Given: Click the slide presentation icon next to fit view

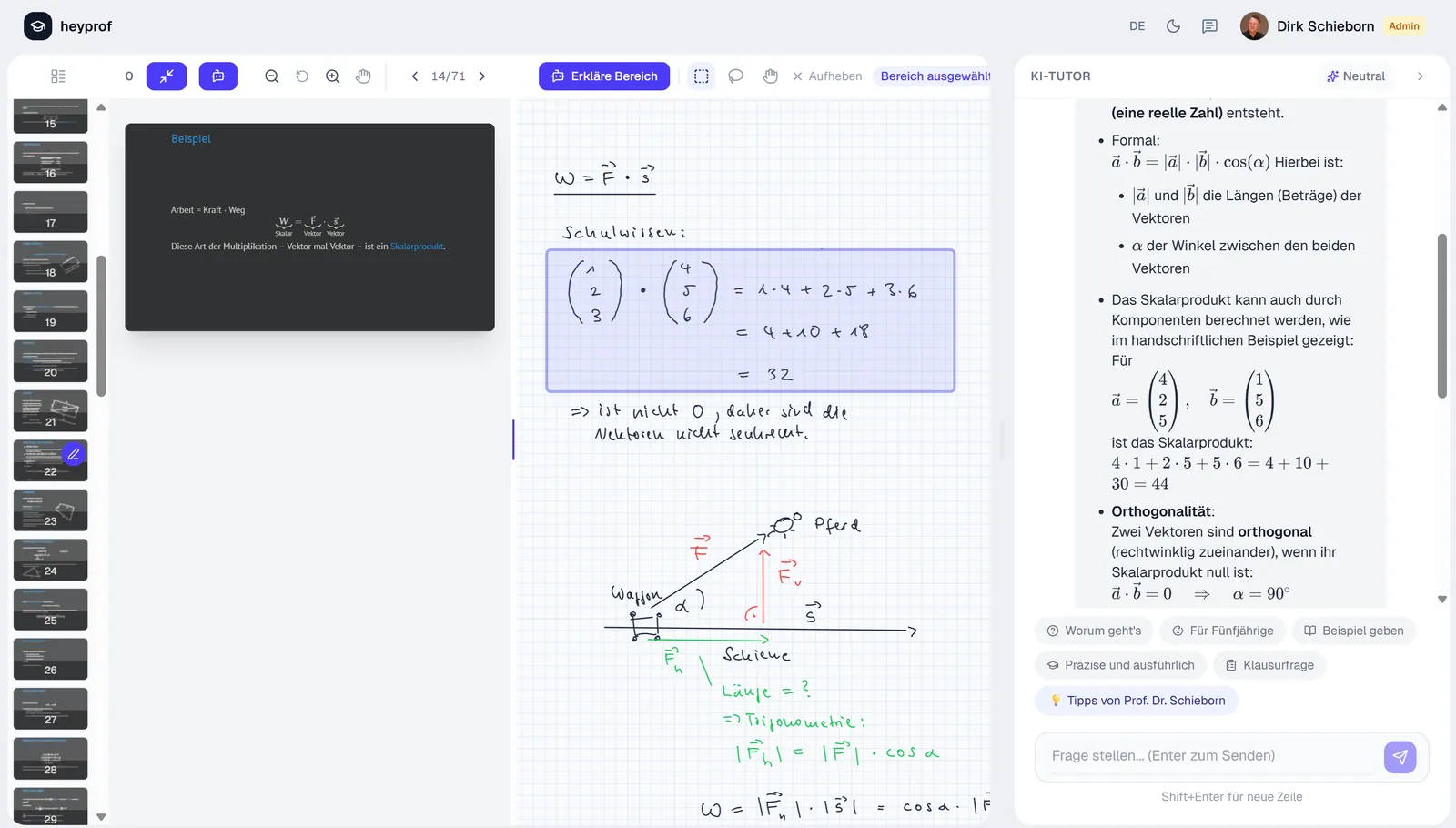Looking at the screenshot, I should click(218, 76).
